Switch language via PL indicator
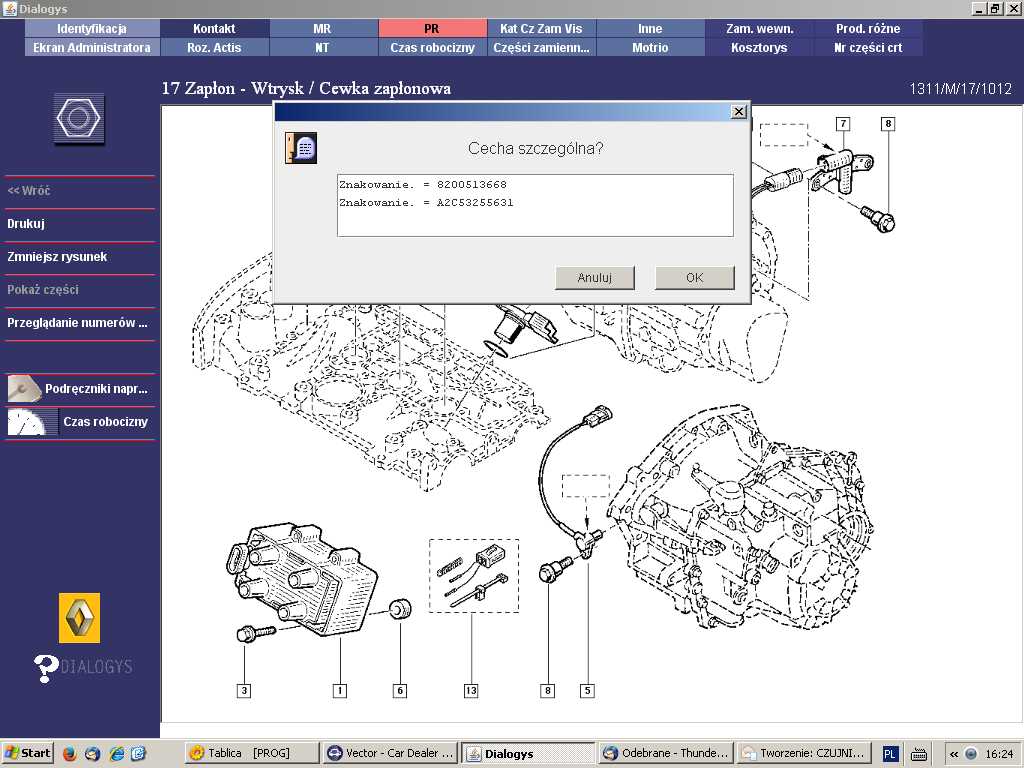The height and width of the screenshot is (768, 1024). pyautogui.click(x=889, y=754)
